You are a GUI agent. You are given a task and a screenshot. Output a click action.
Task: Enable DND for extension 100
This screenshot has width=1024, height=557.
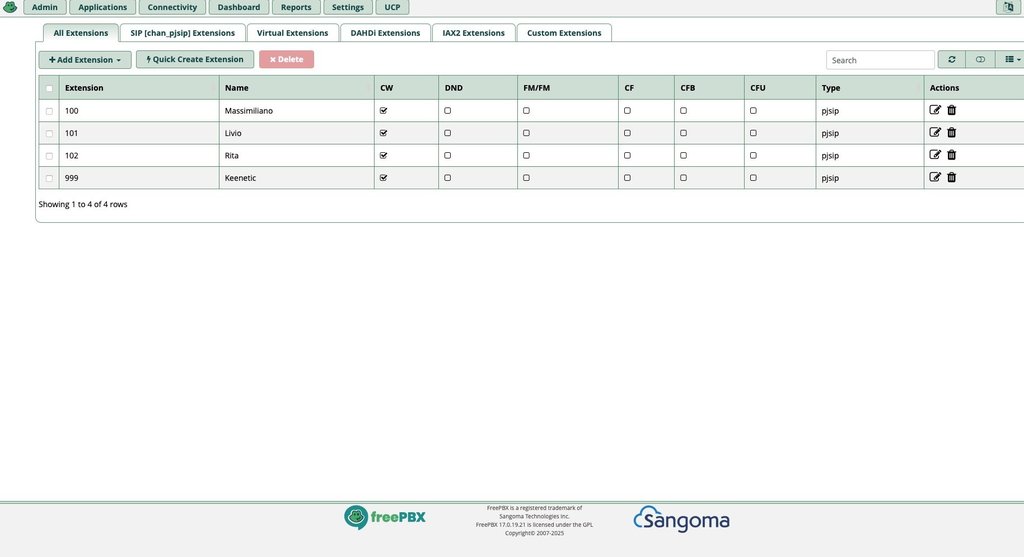click(x=447, y=110)
